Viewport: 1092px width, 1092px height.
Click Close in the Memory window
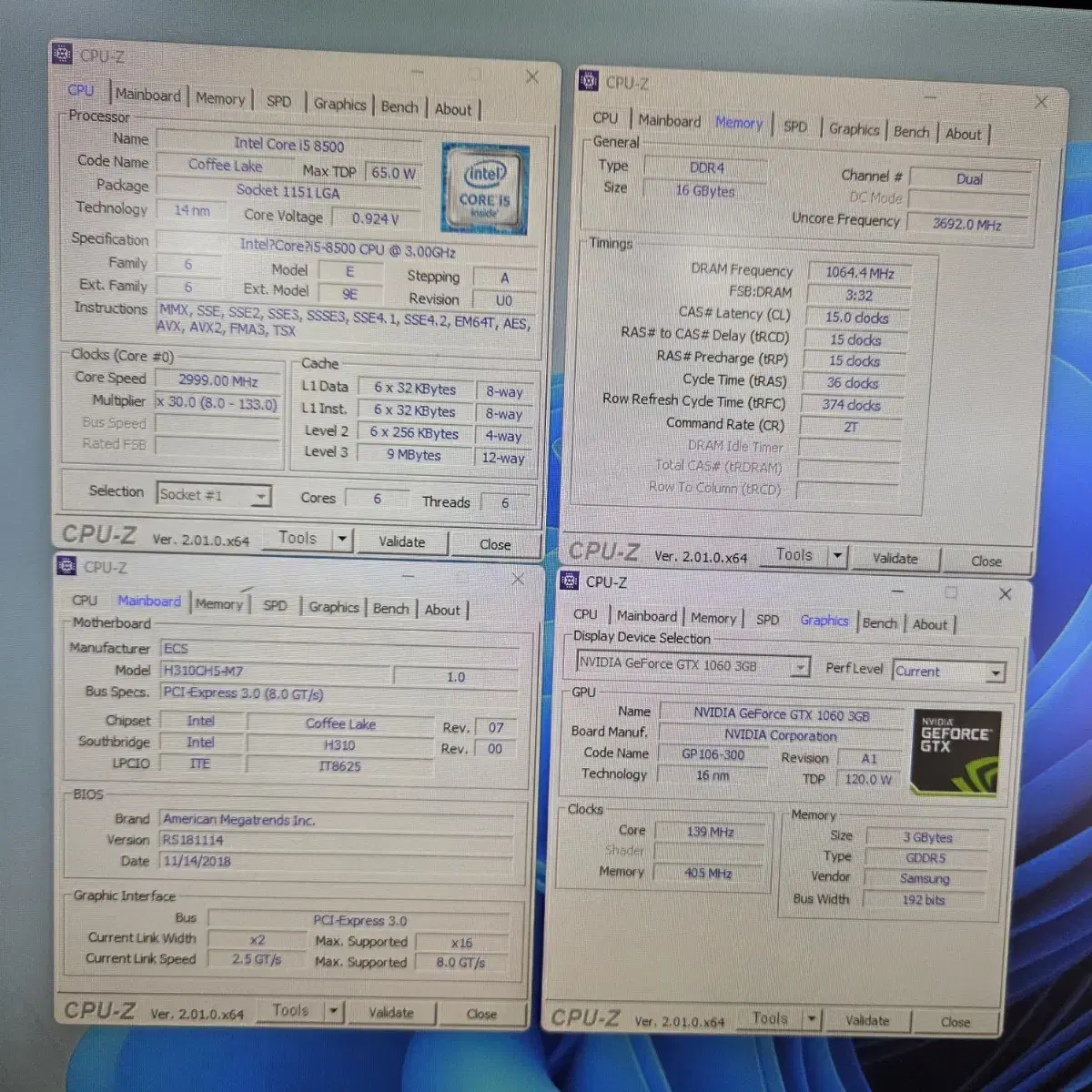click(x=986, y=561)
